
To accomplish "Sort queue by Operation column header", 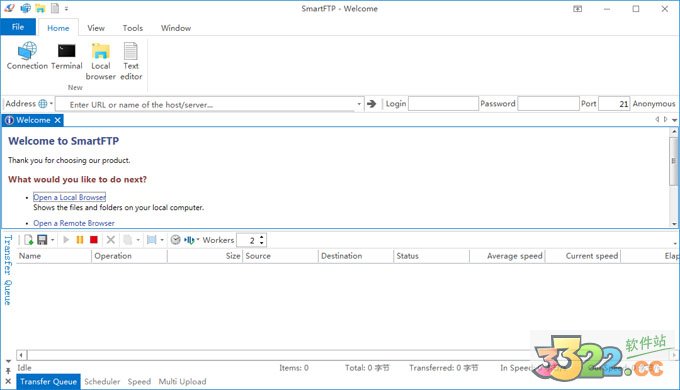I will pyautogui.click(x=130, y=256).
